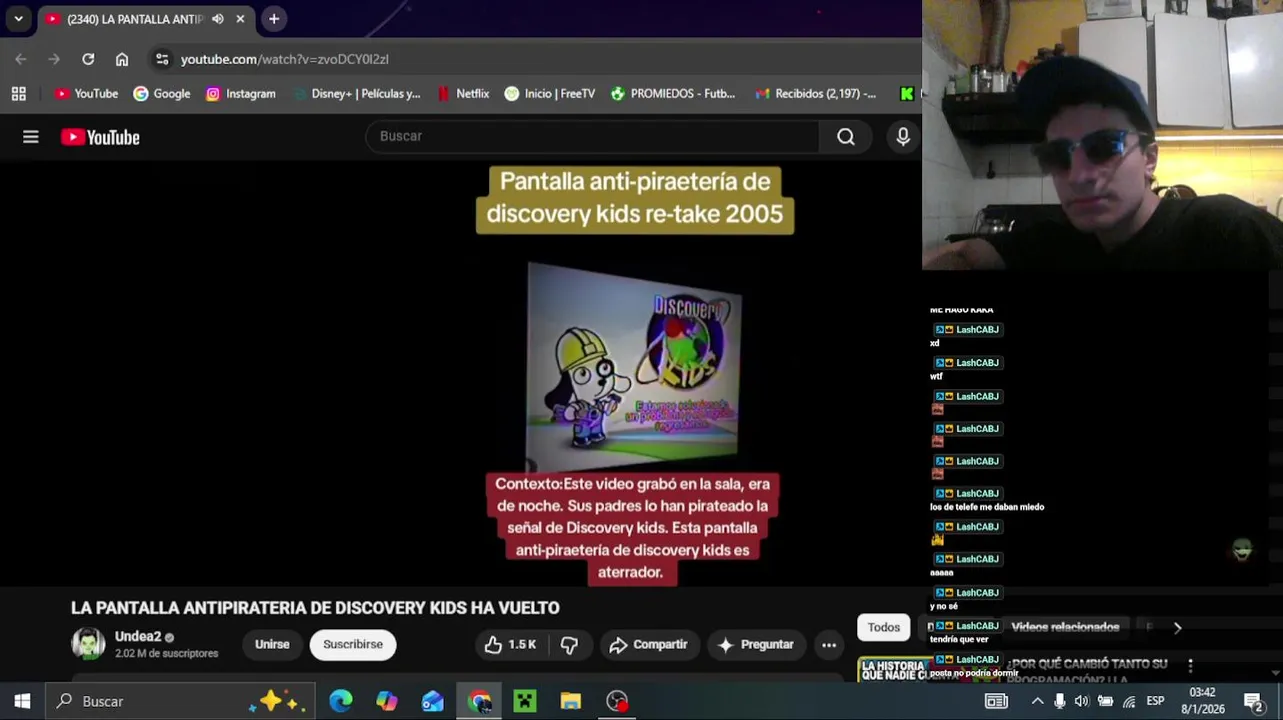Click the Suscribirse button

pyautogui.click(x=353, y=645)
